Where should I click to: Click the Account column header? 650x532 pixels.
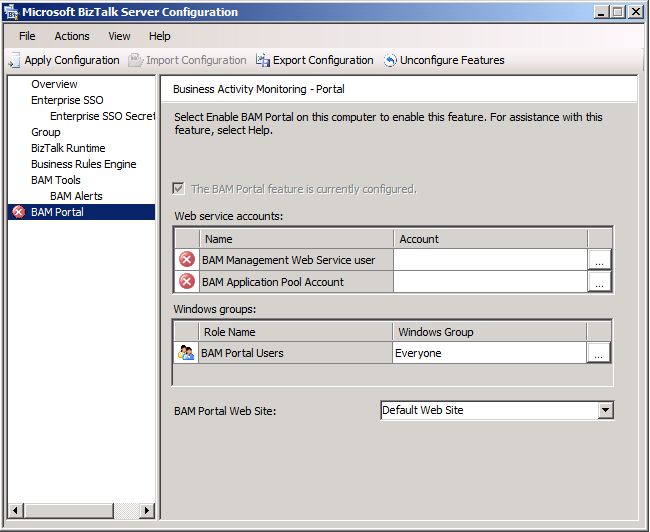[490, 239]
